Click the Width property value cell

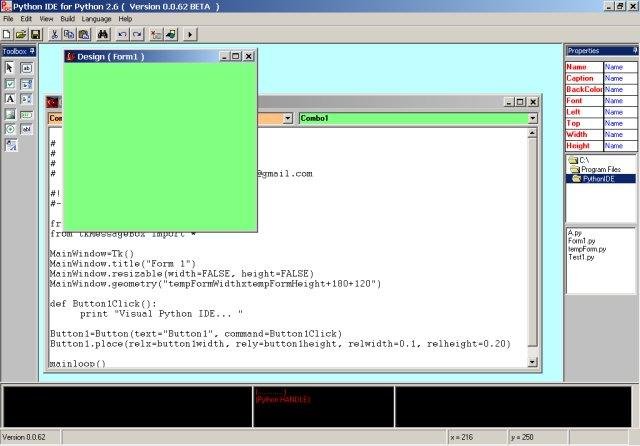620,135
